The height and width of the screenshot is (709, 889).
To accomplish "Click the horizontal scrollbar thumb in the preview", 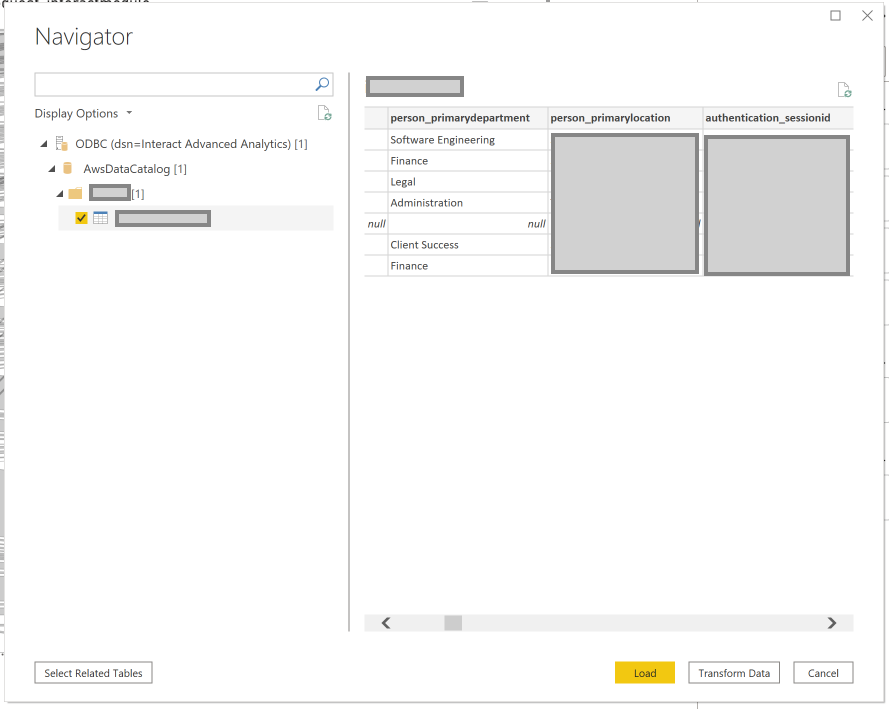I will point(453,623).
